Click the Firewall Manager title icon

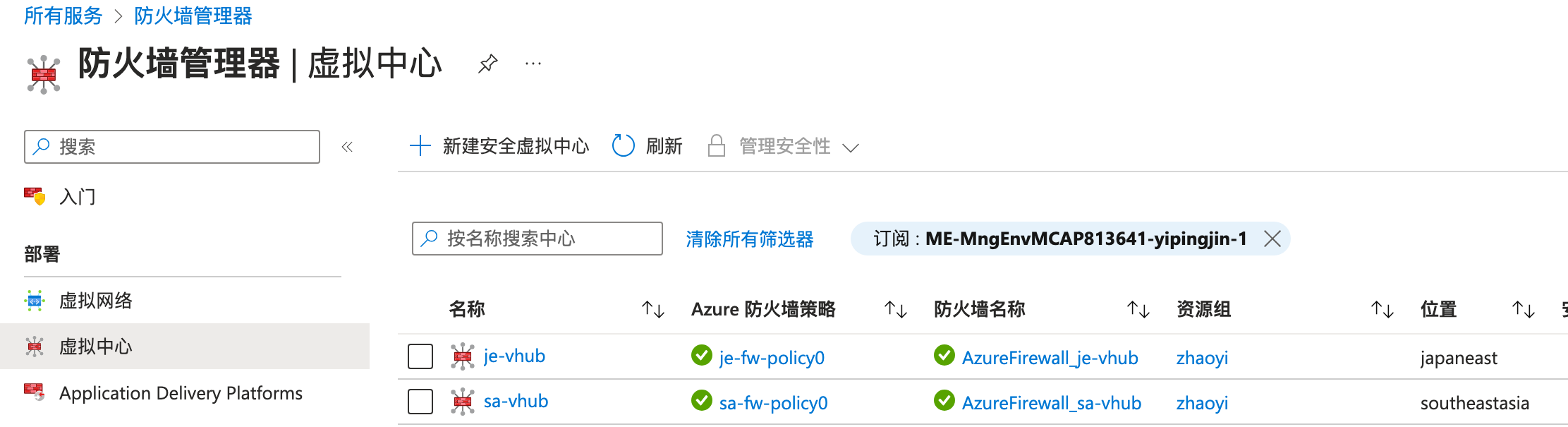click(44, 74)
